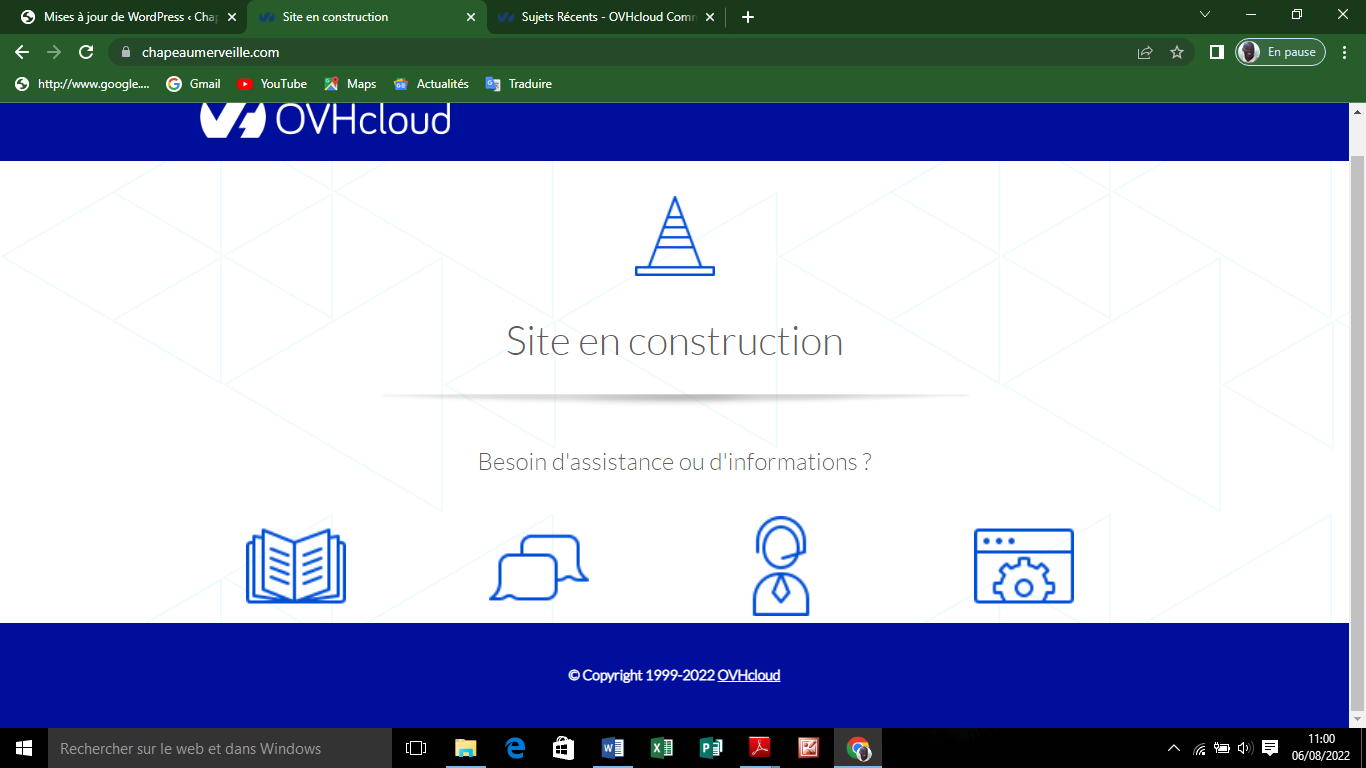
Task: Open a new browser tab
Action: [x=748, y=17]
